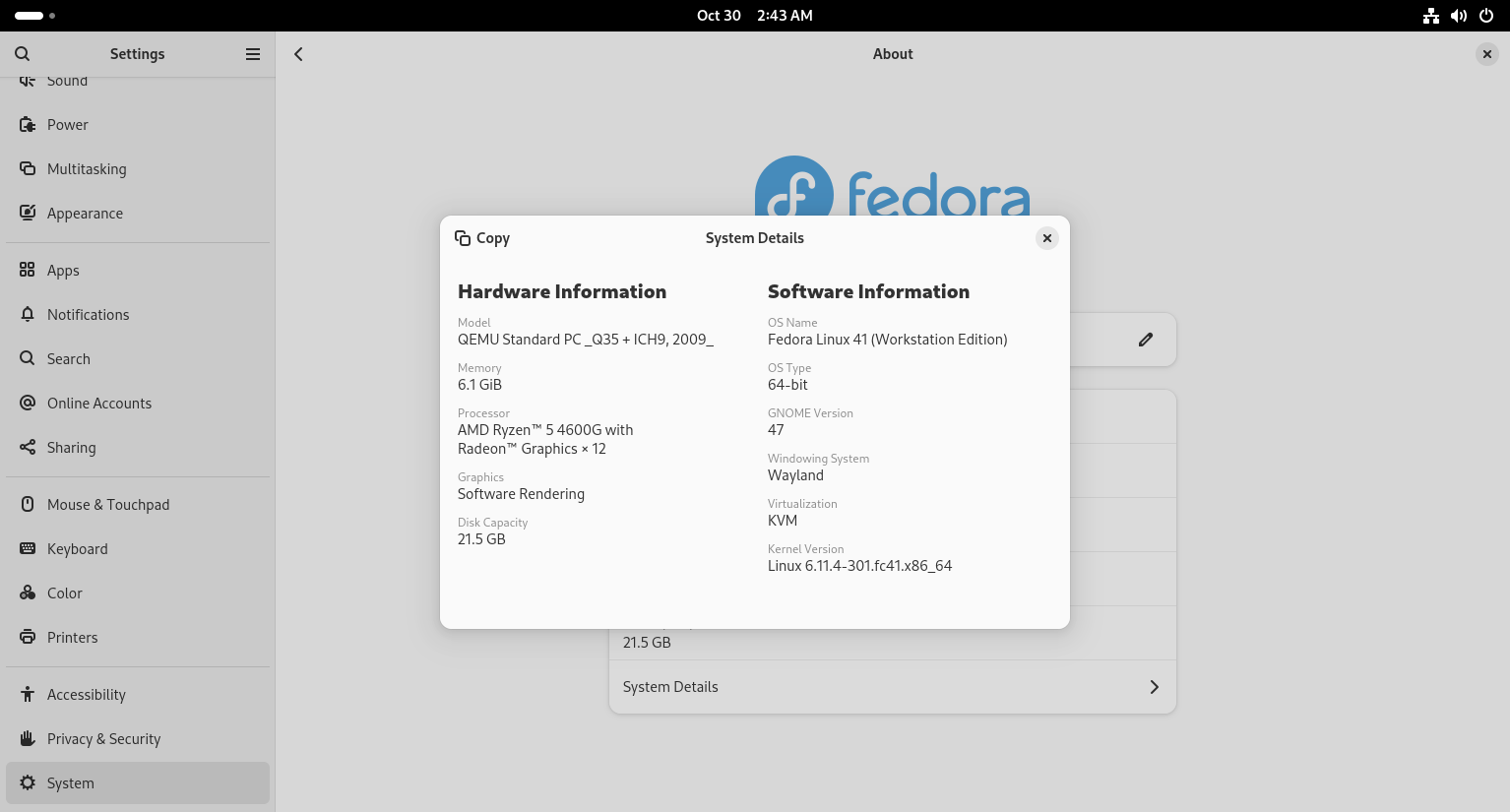Click the volume icon in top bar
The height and width of the screenshot is (812, 1510).
pyautogui.click(x=1459, y=16)
